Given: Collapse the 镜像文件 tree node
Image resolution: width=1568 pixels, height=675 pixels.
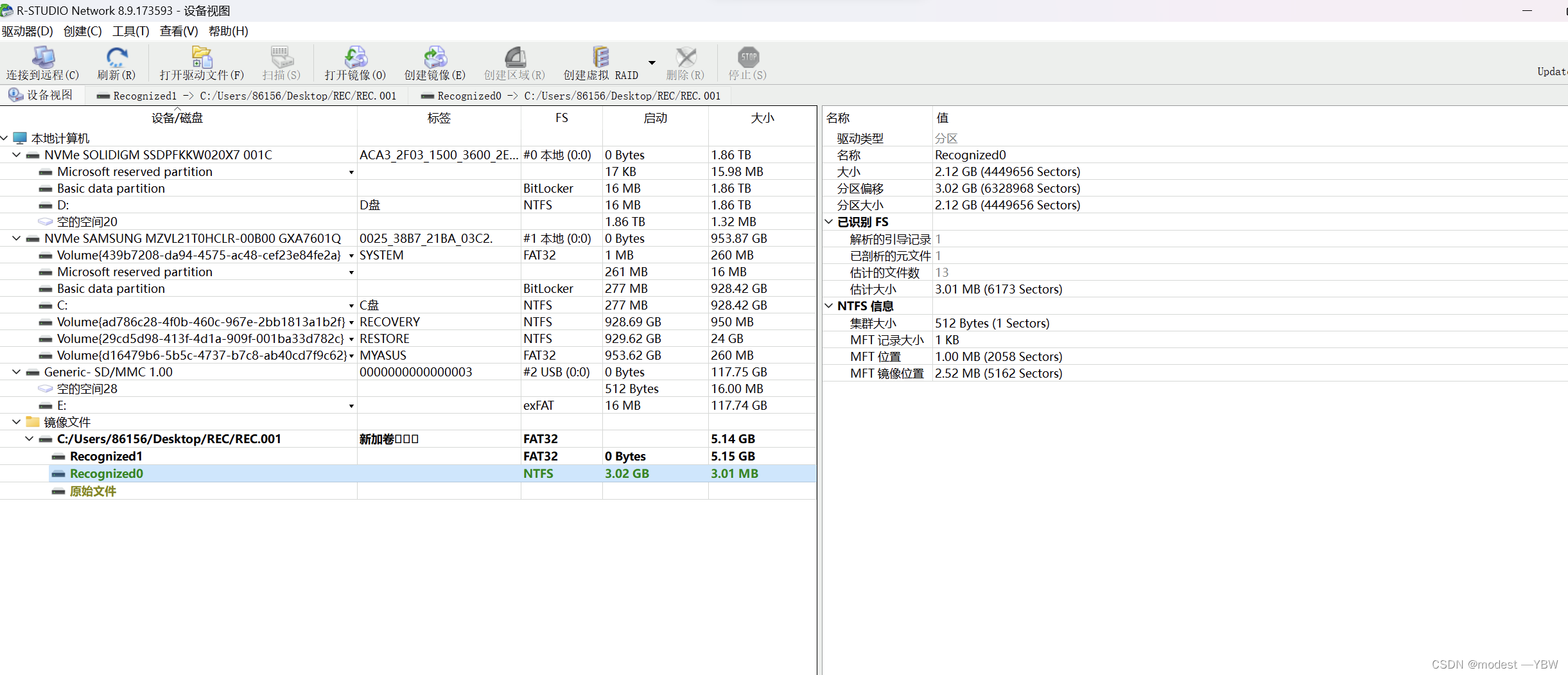Looking at the screenshot, I should coord(17,422).
